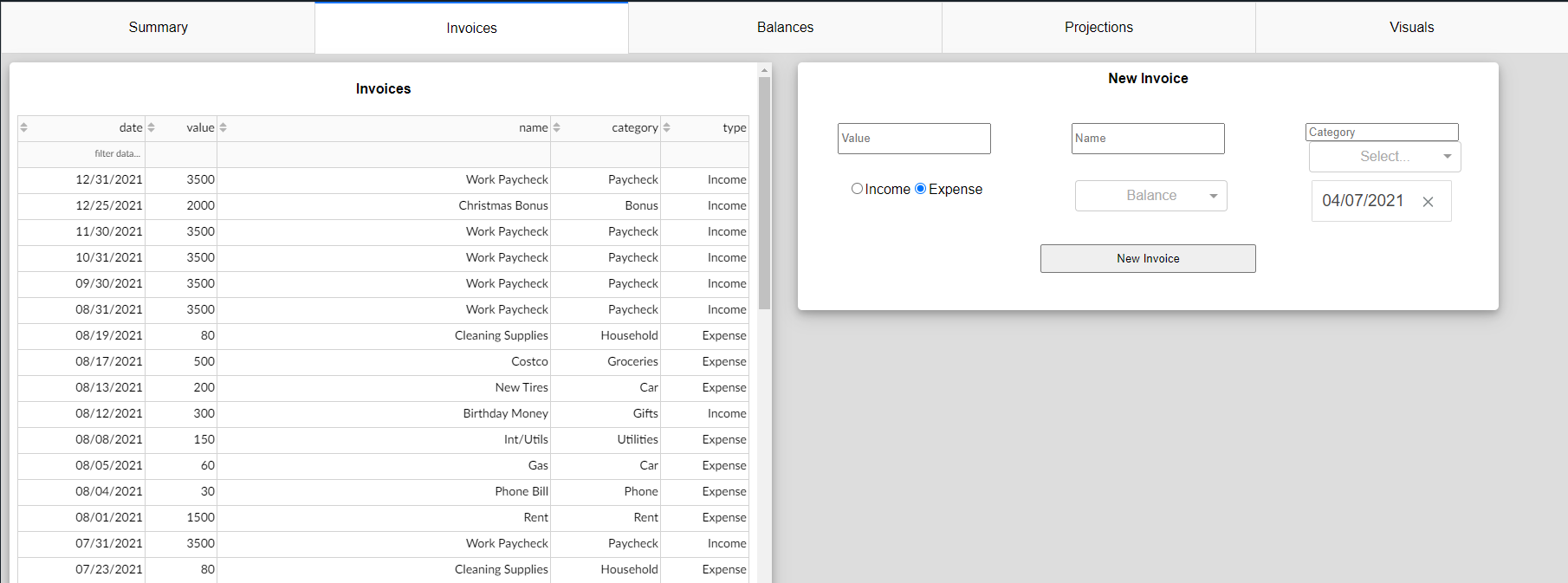1568x583 pixels.
Task: Open the date picker showing 04/07/2021
Action: click(x=1363, y=201)
